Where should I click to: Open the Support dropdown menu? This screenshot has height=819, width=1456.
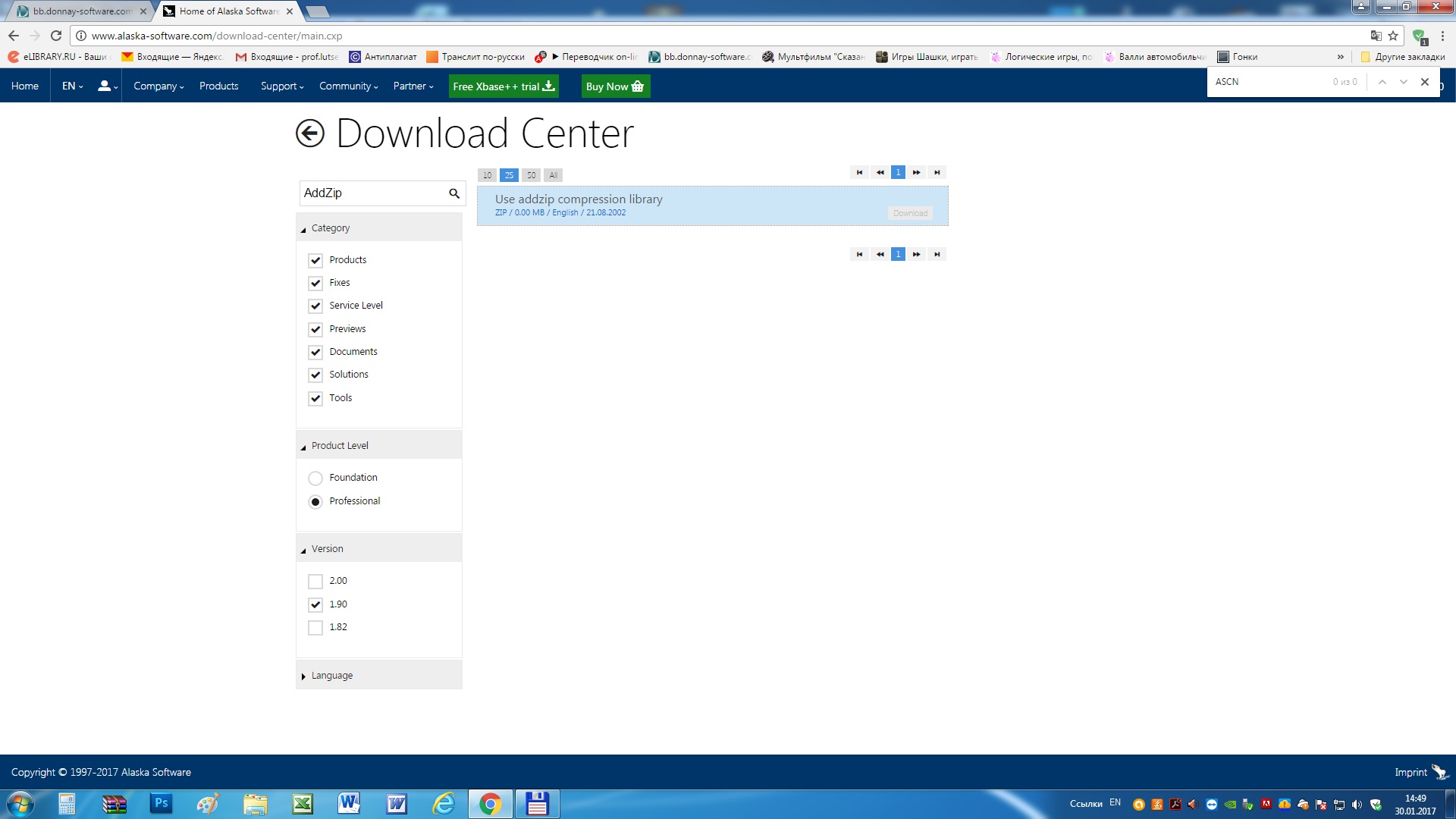[x=281, y=86]
